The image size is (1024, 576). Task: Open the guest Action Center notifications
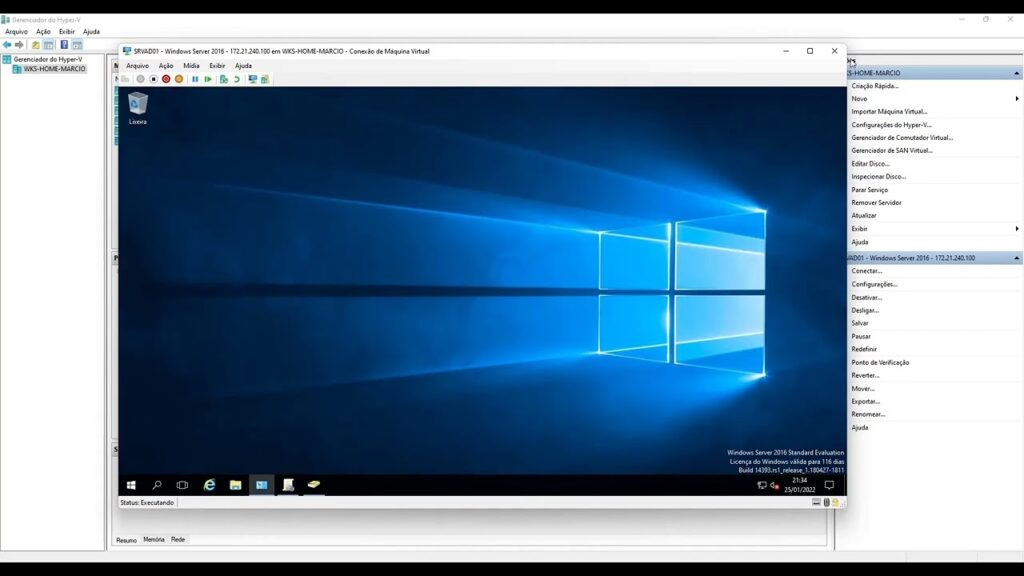coord(829,485)
